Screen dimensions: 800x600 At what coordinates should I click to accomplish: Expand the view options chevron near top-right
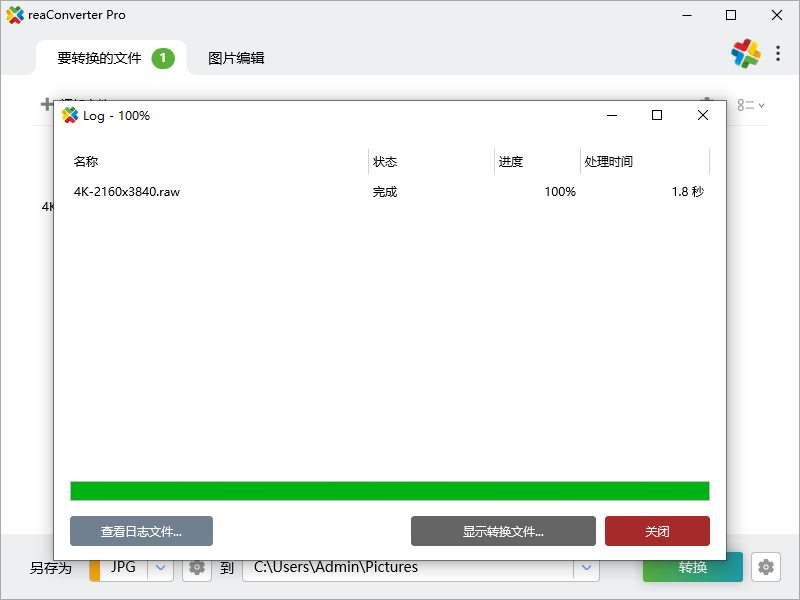[763, 105]
